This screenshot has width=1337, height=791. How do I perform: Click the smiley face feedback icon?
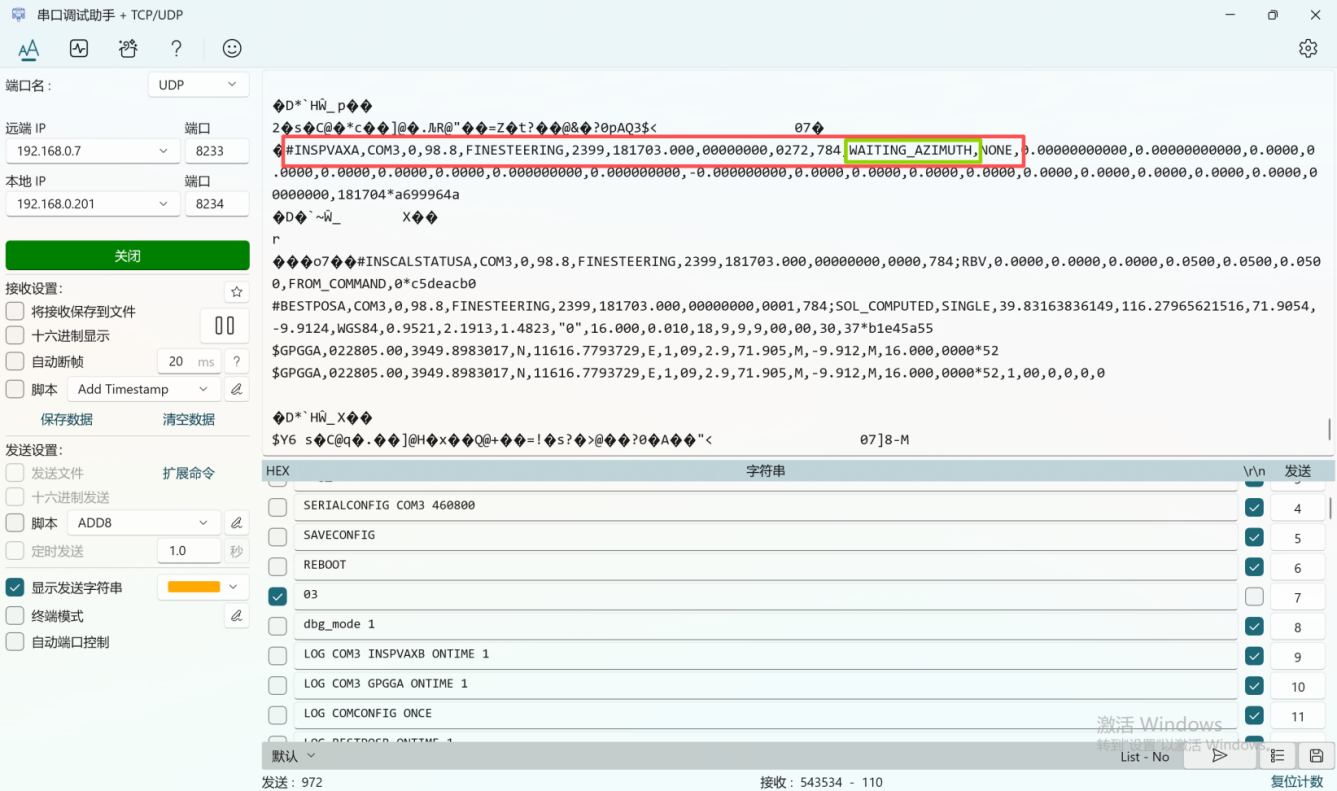click(x=232, y=48)
